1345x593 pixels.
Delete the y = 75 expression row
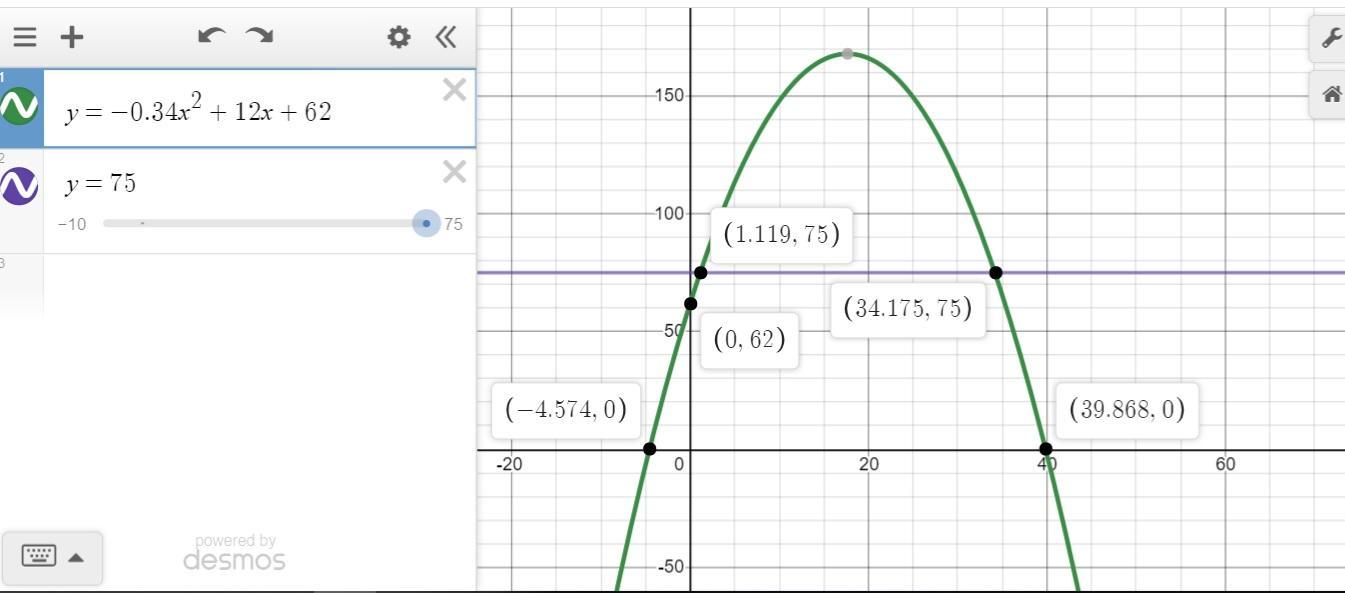coord(454,172)
